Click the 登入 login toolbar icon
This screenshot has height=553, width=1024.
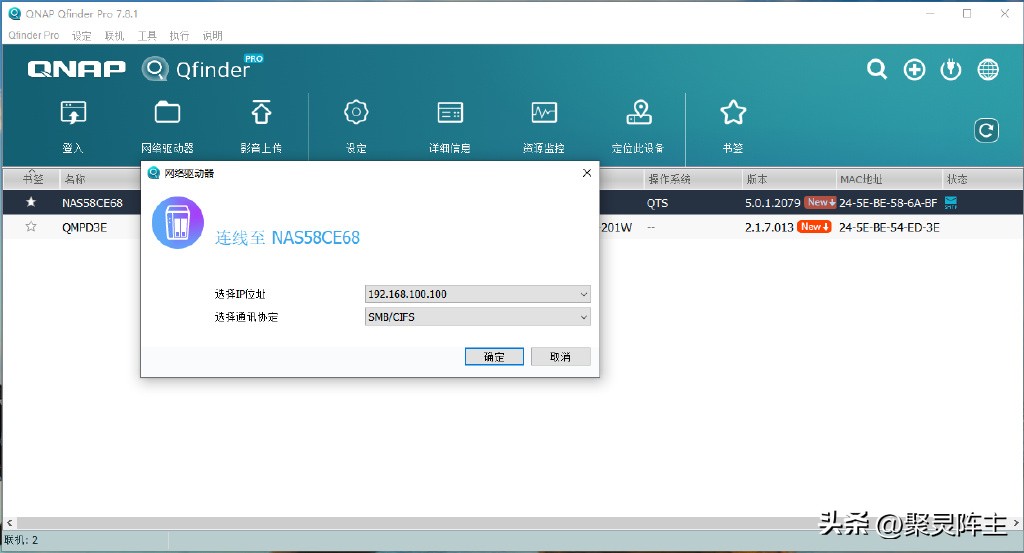pos(73,113)
